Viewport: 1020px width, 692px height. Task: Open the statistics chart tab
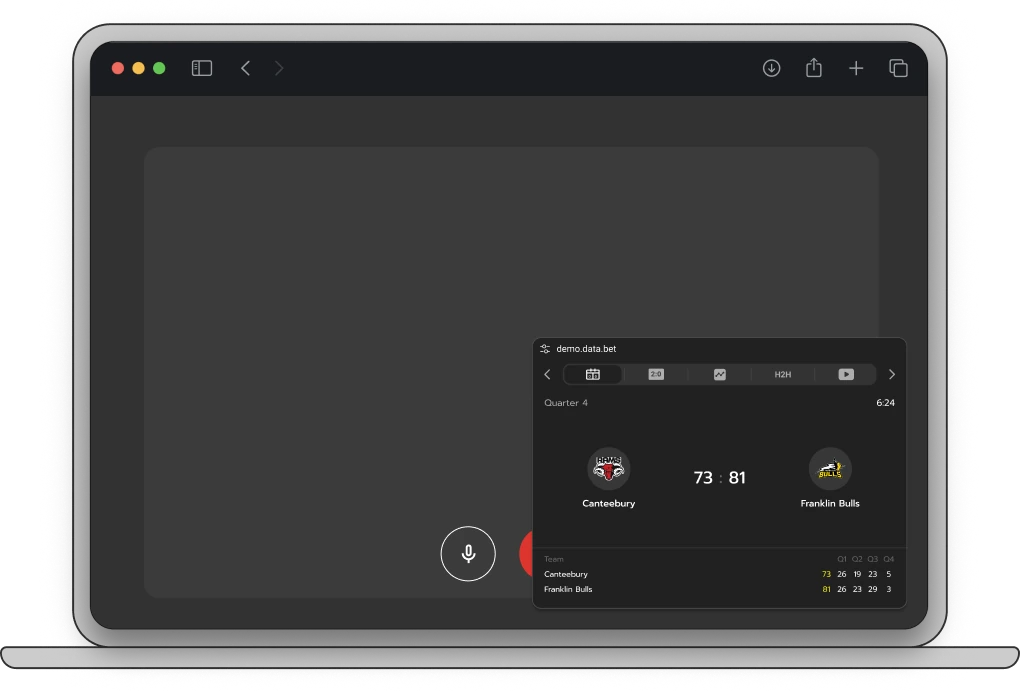719,374
